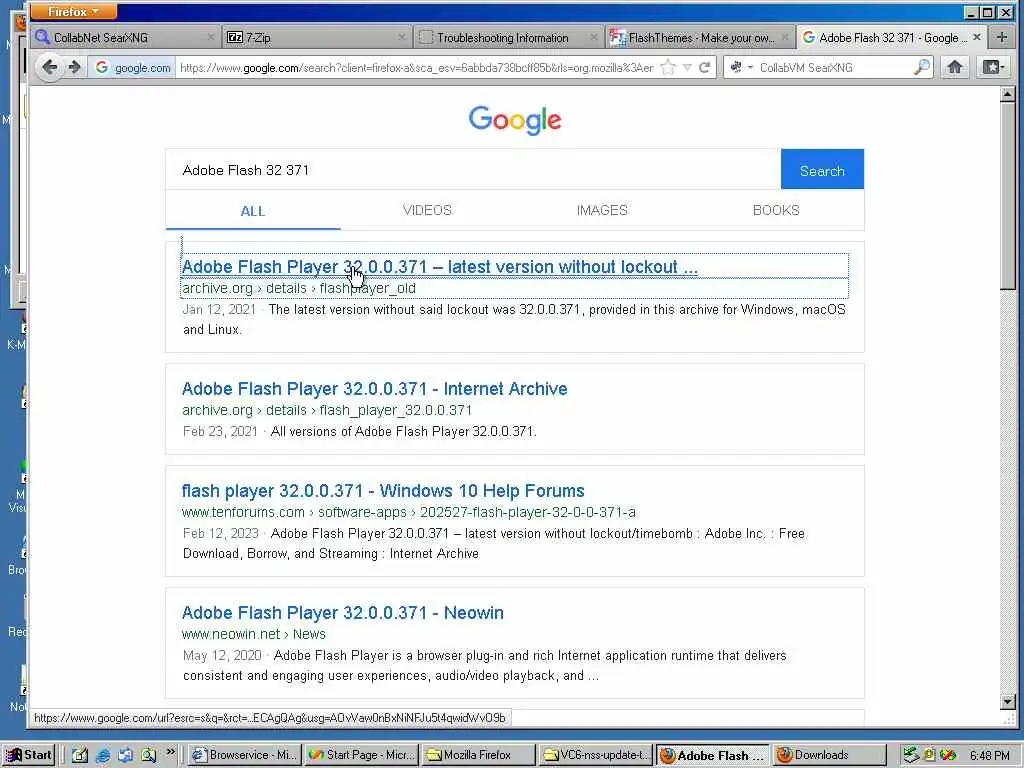The height and width of the screenshot is (768, 1024).
Task: Click the first system tray network icon
Action: click(x=911, y=756)
